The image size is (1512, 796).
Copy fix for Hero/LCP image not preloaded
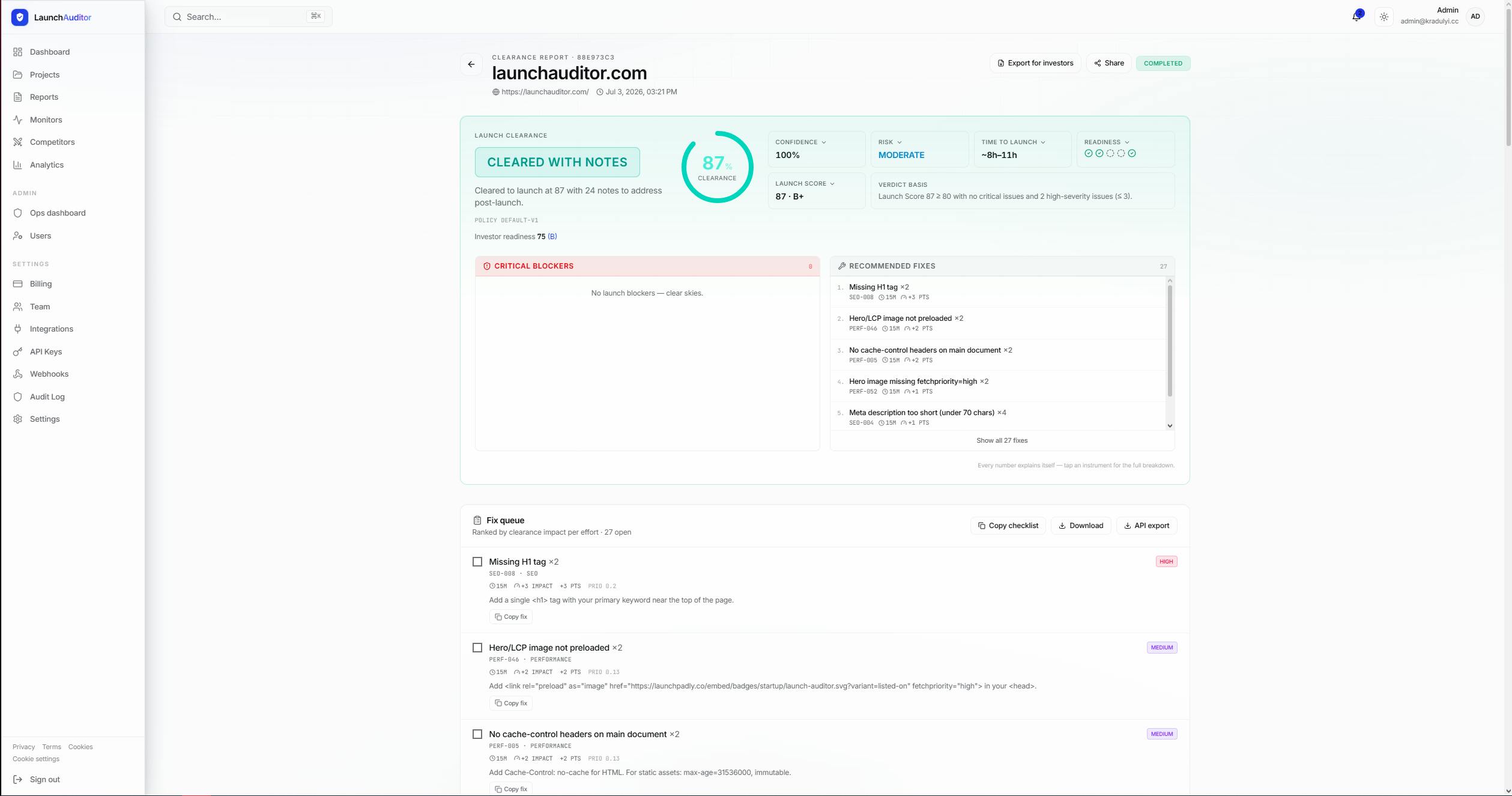(511, 703)
